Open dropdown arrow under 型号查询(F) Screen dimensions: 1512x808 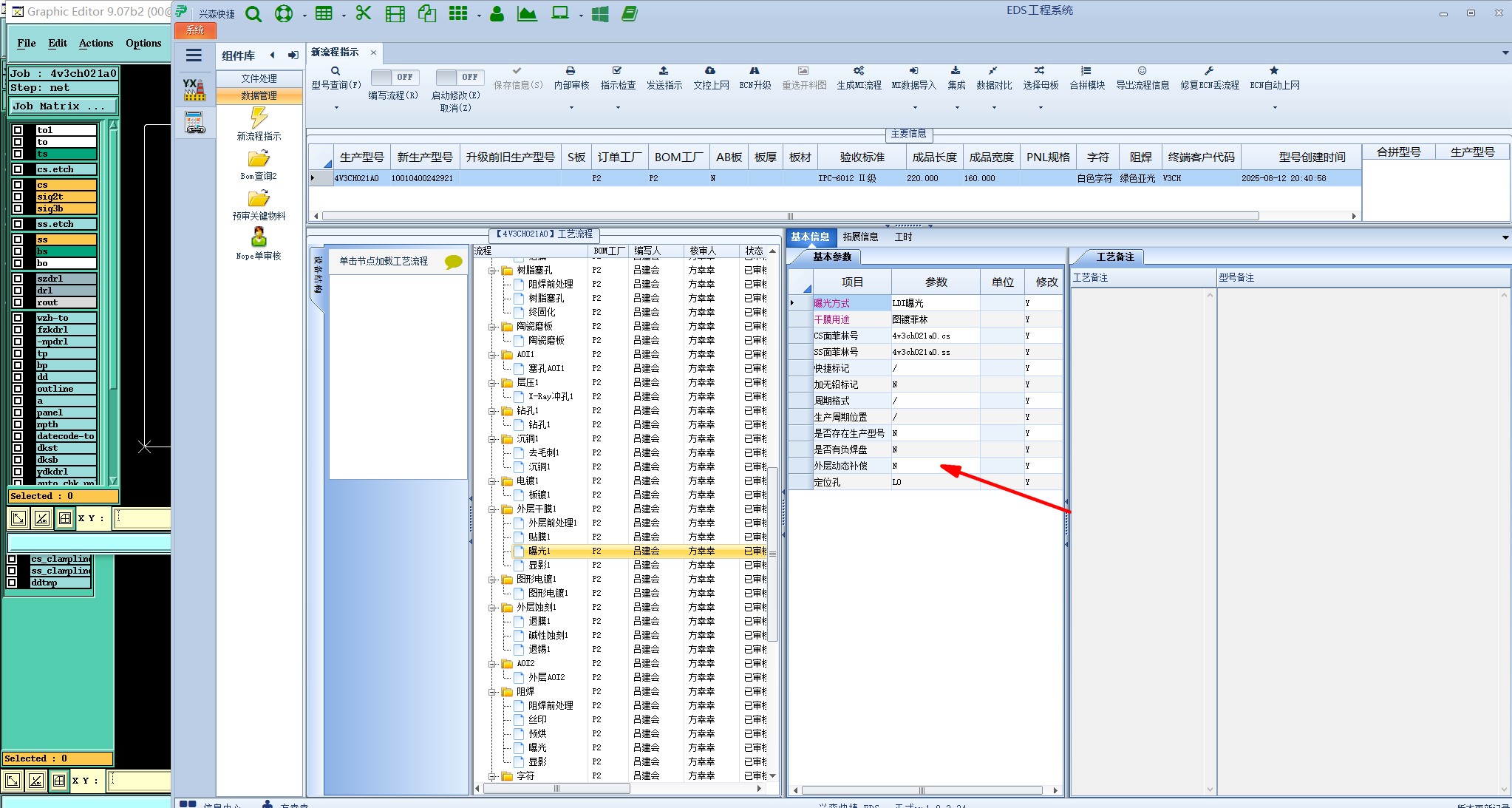[336, 108]
